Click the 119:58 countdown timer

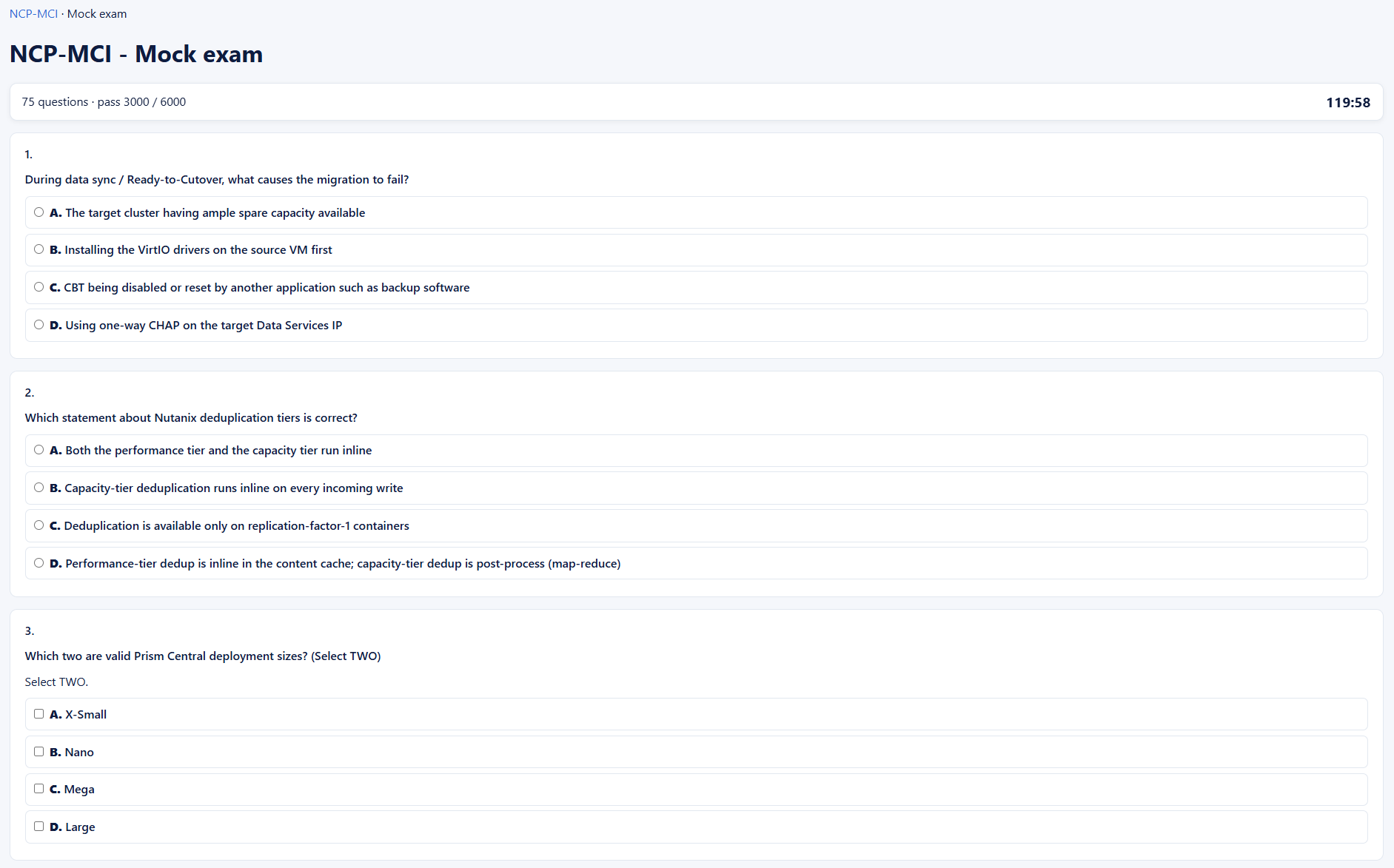[x=1347, y=102]
